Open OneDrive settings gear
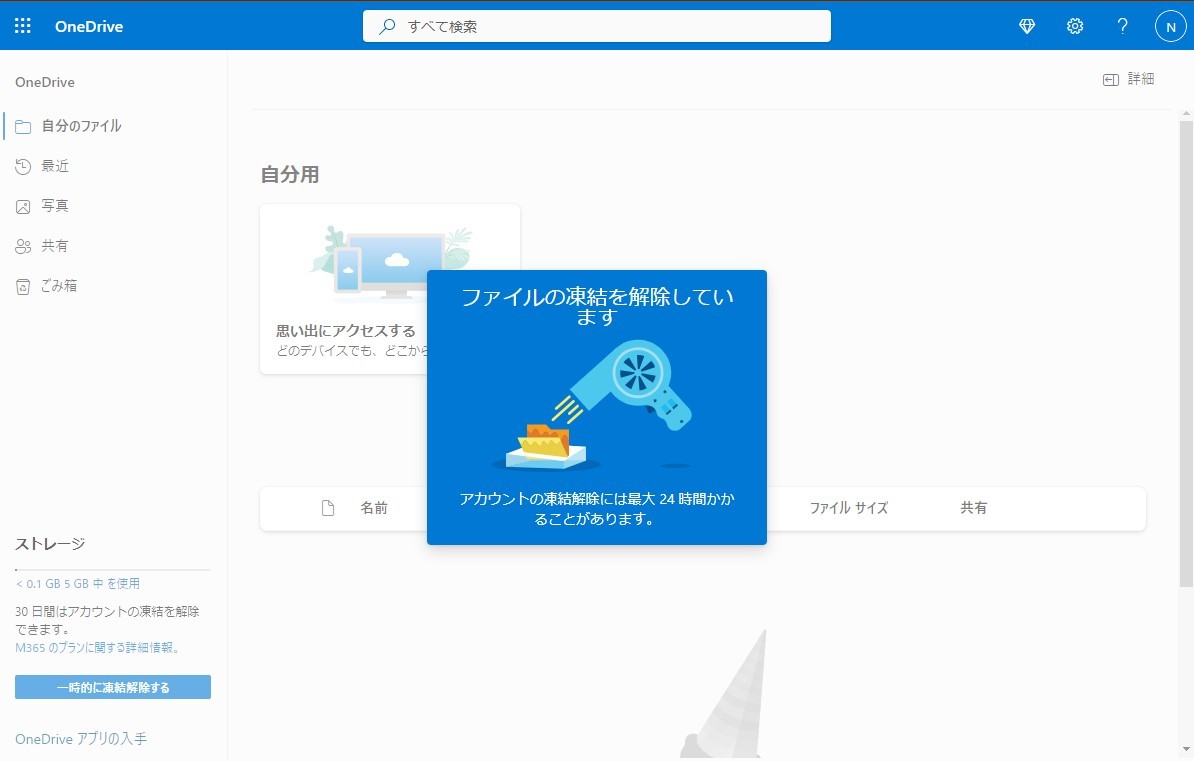This screenshot has height=761, width=1194. pos(1075,25)
